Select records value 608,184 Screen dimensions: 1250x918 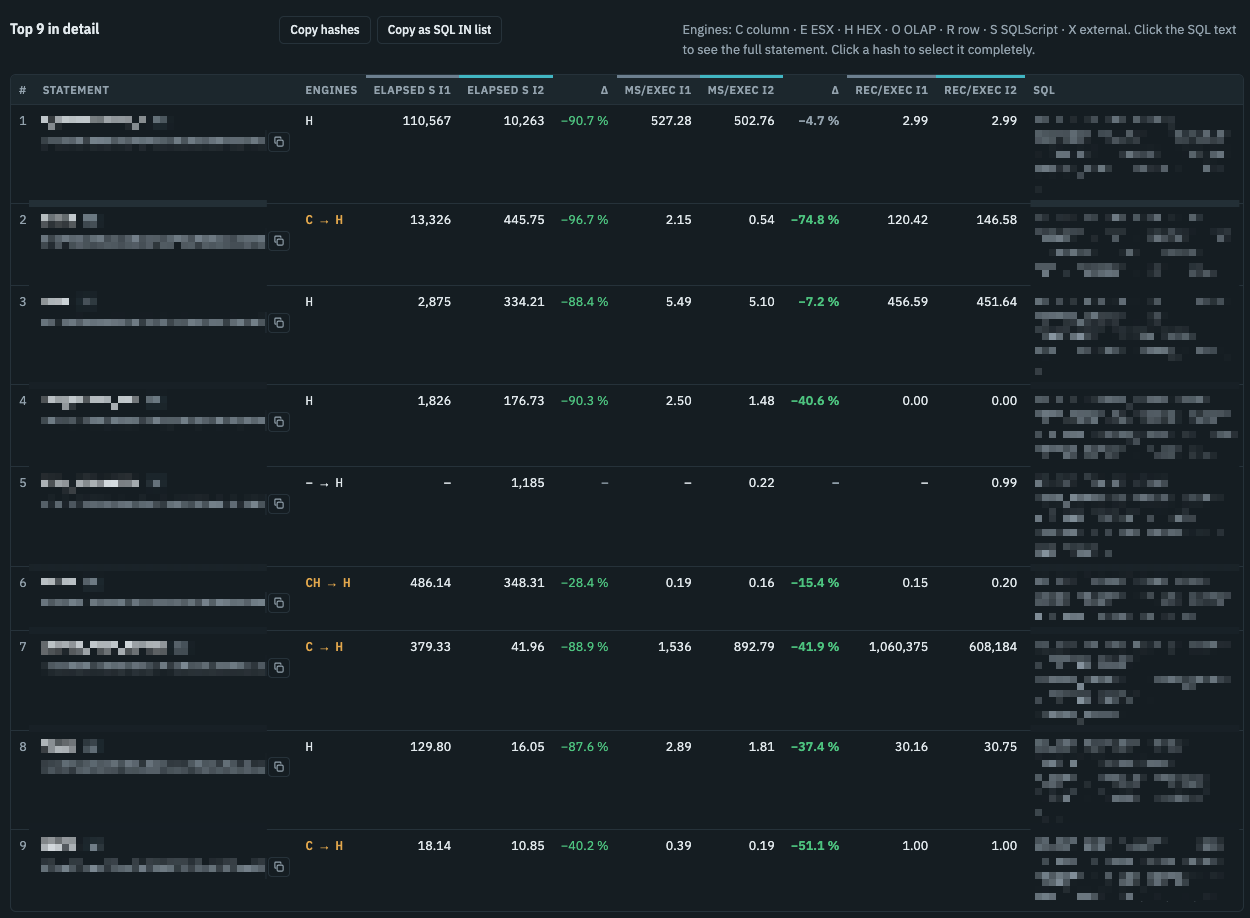(x=993, y=647)
